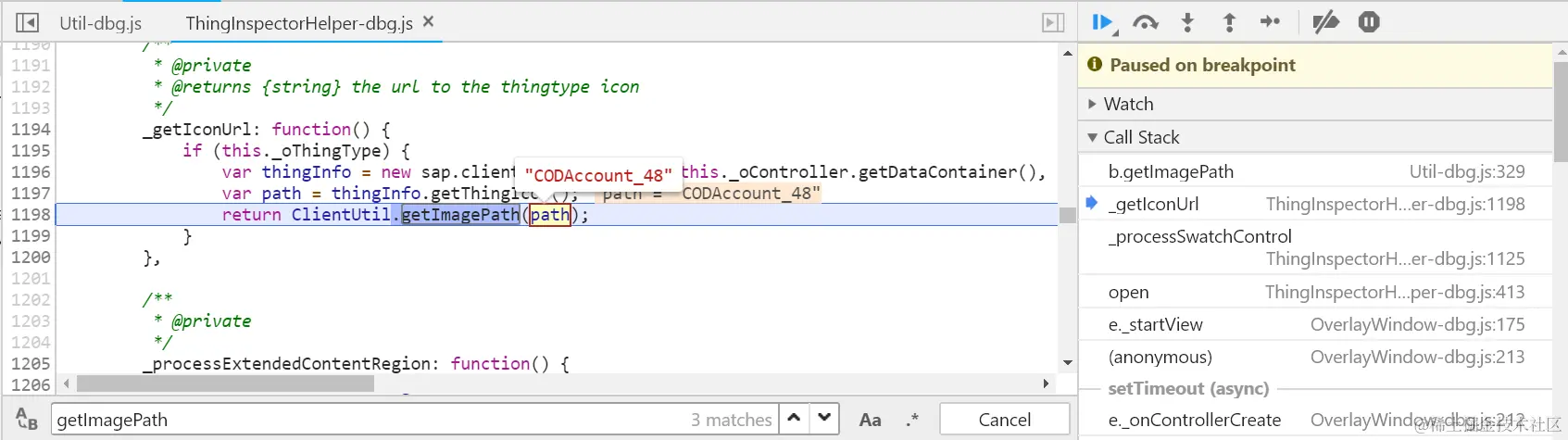Select the e._onControllerCreate stack frame

click(x=1315, y=420)
